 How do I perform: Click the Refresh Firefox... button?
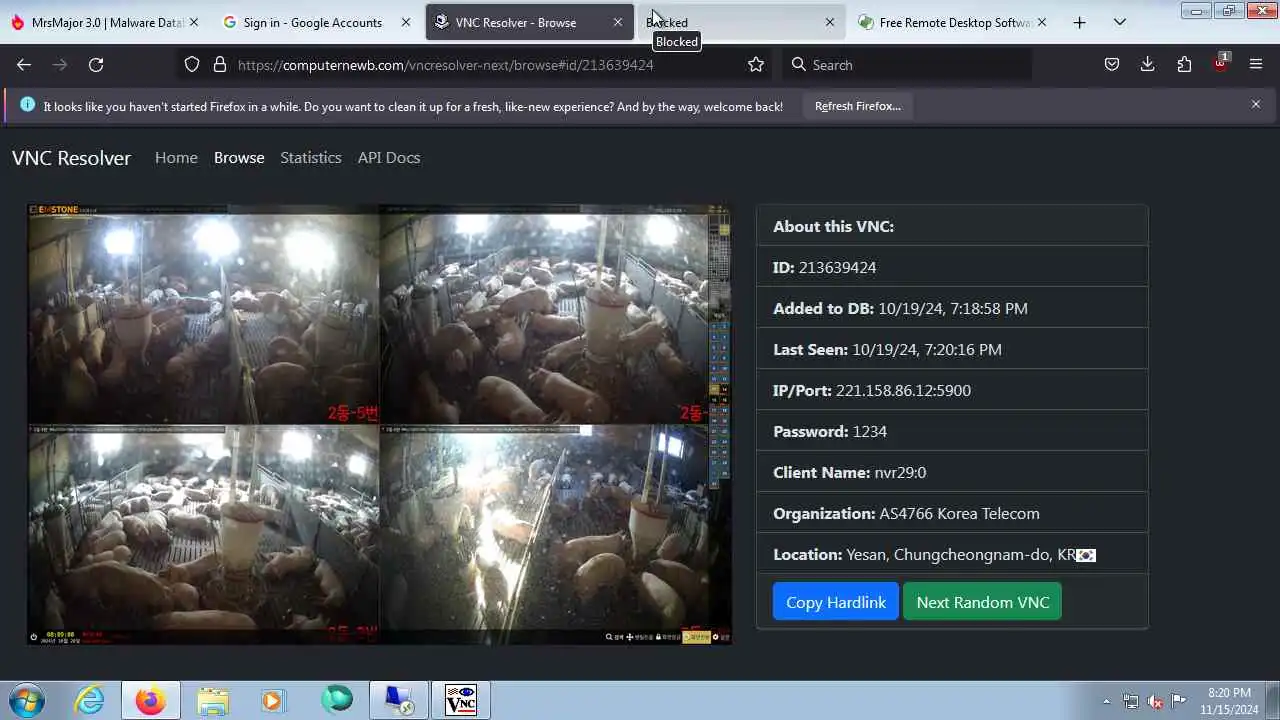tap(857, 106)
